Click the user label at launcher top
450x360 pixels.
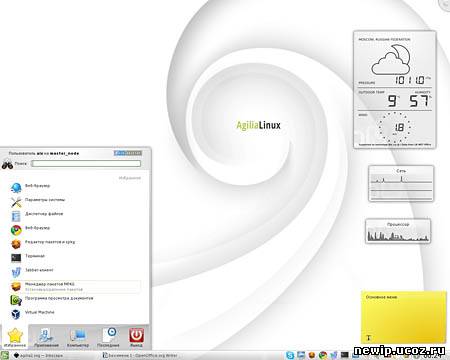coord(44,153)
